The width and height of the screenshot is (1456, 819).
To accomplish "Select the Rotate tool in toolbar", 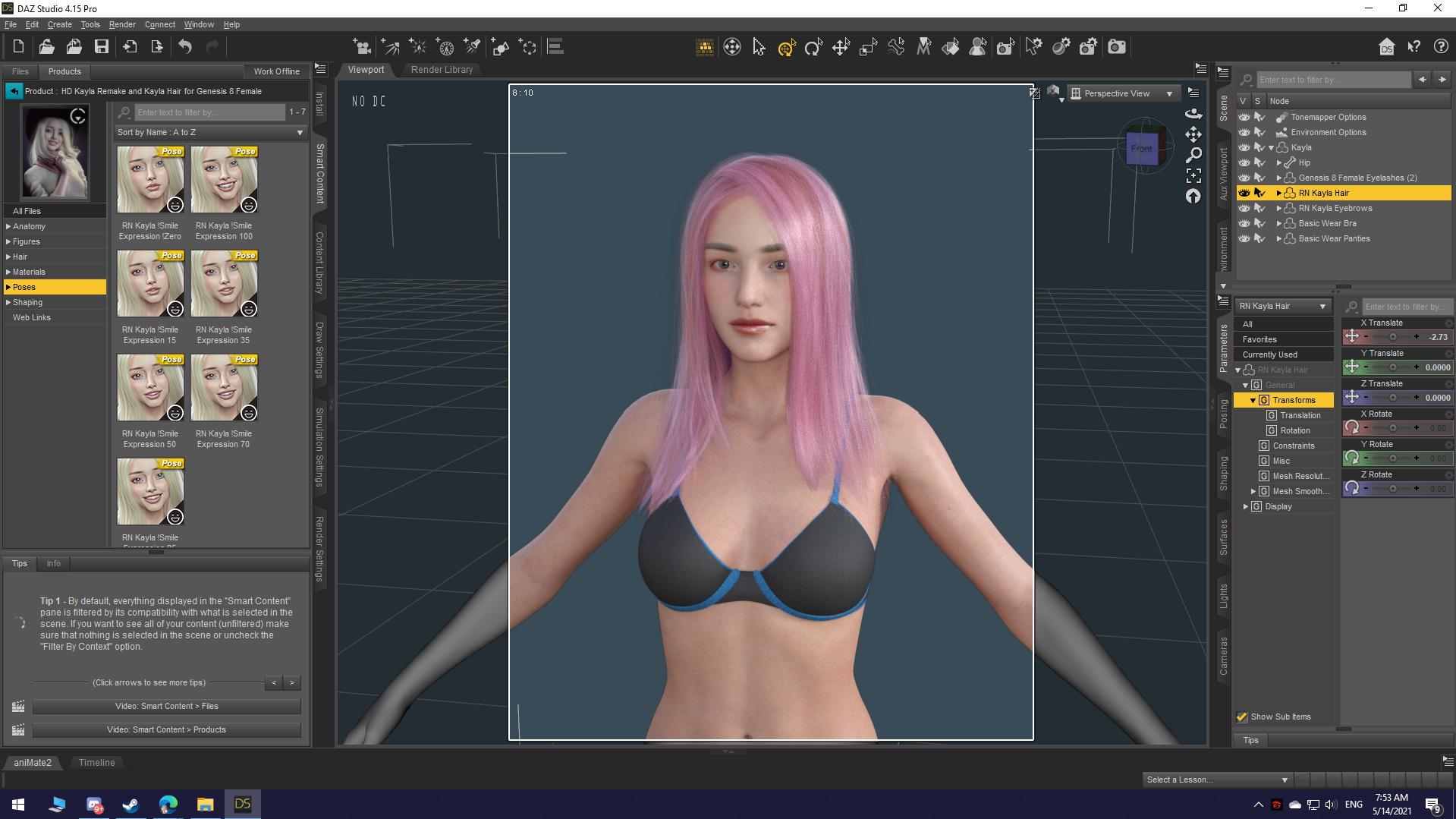I will pos(813,46).
